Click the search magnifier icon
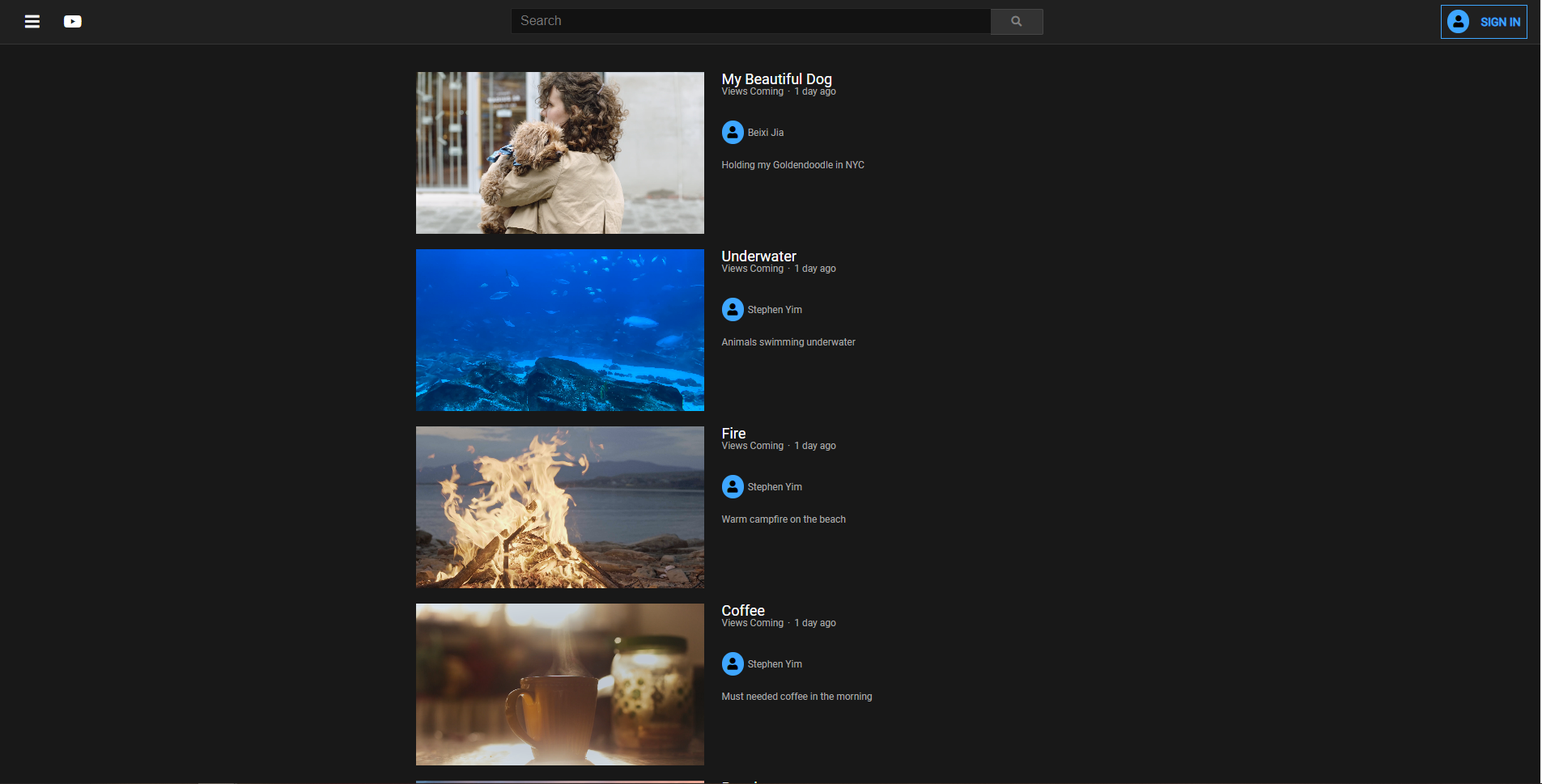The image size is (1542, 784). click(x=1017, y=22)
